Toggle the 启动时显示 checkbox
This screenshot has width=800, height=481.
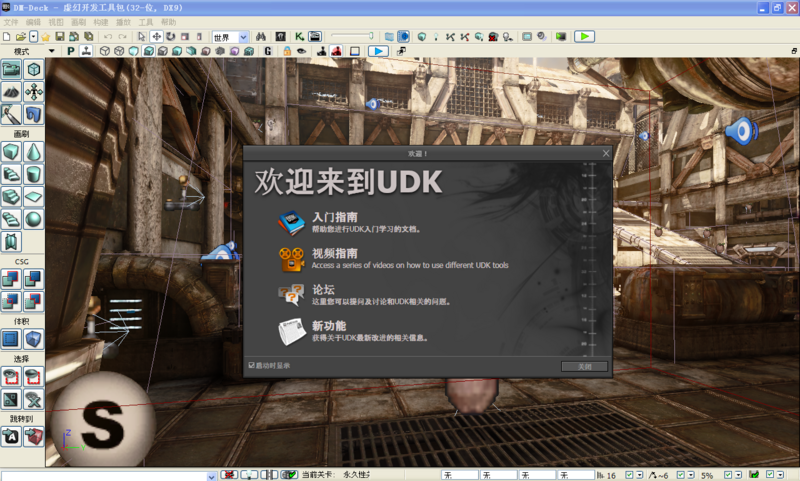coord(252,365)
